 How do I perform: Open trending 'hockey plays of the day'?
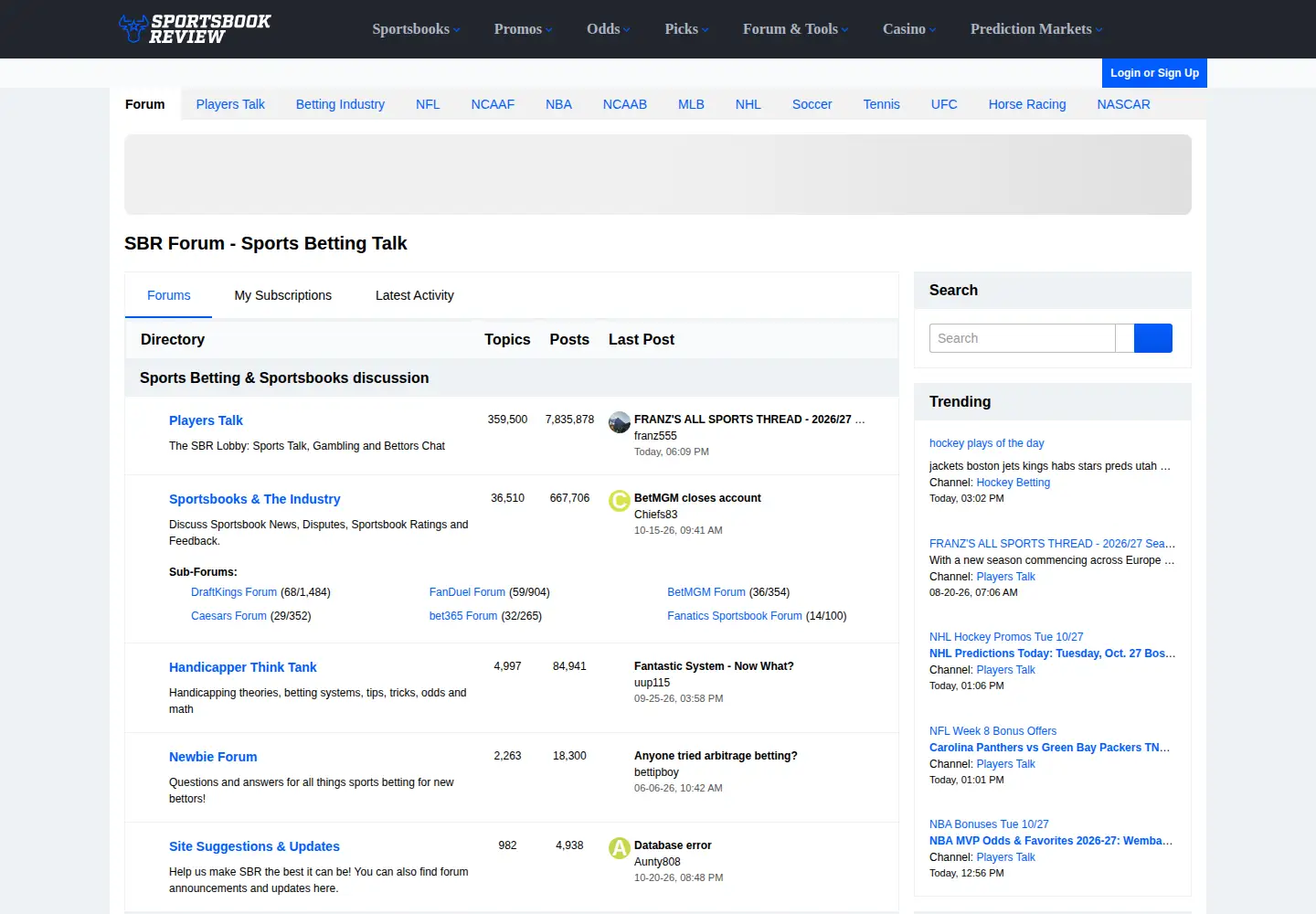click(x=986, y=443)
